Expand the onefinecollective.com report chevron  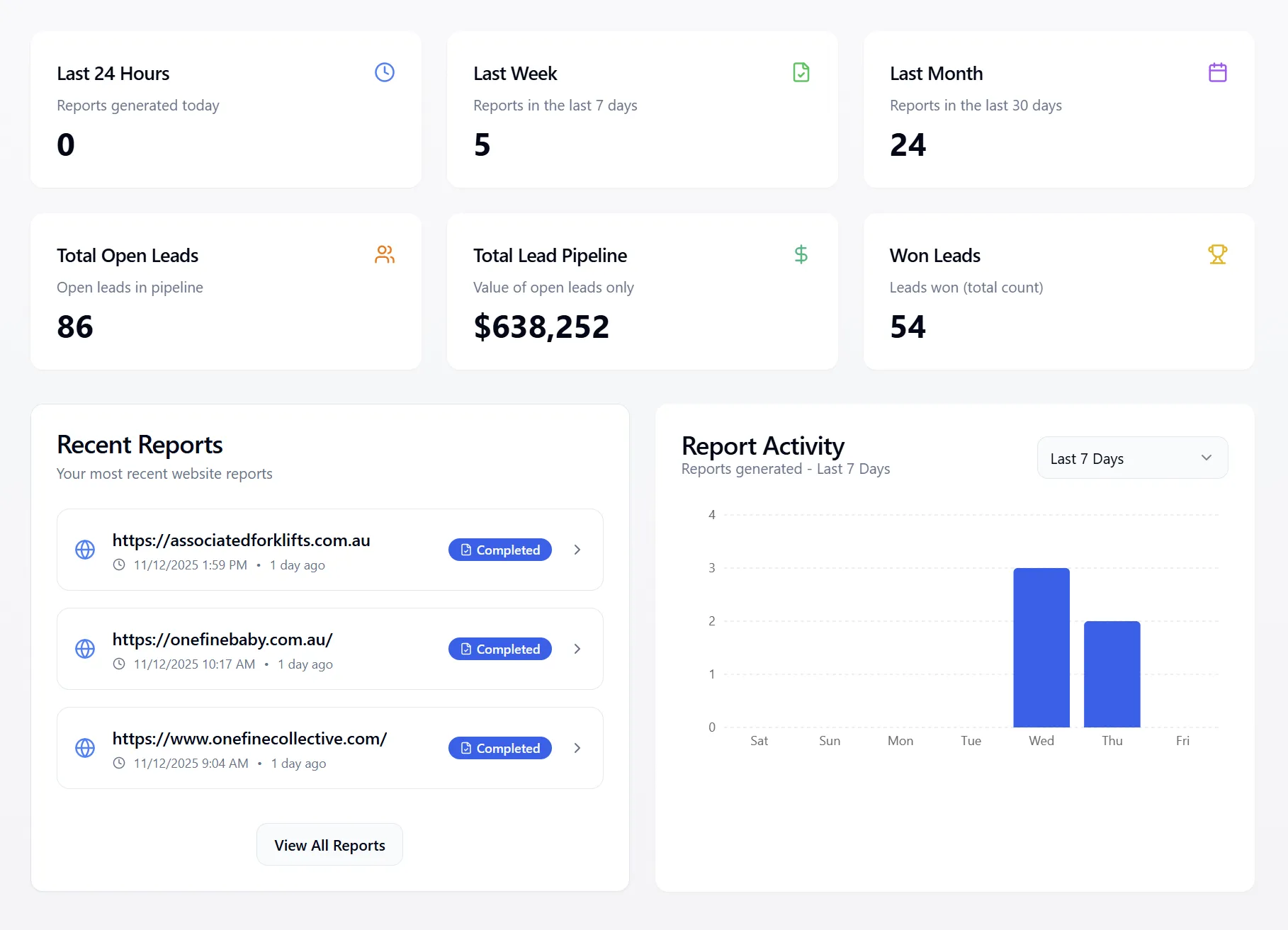click(577, 748)
